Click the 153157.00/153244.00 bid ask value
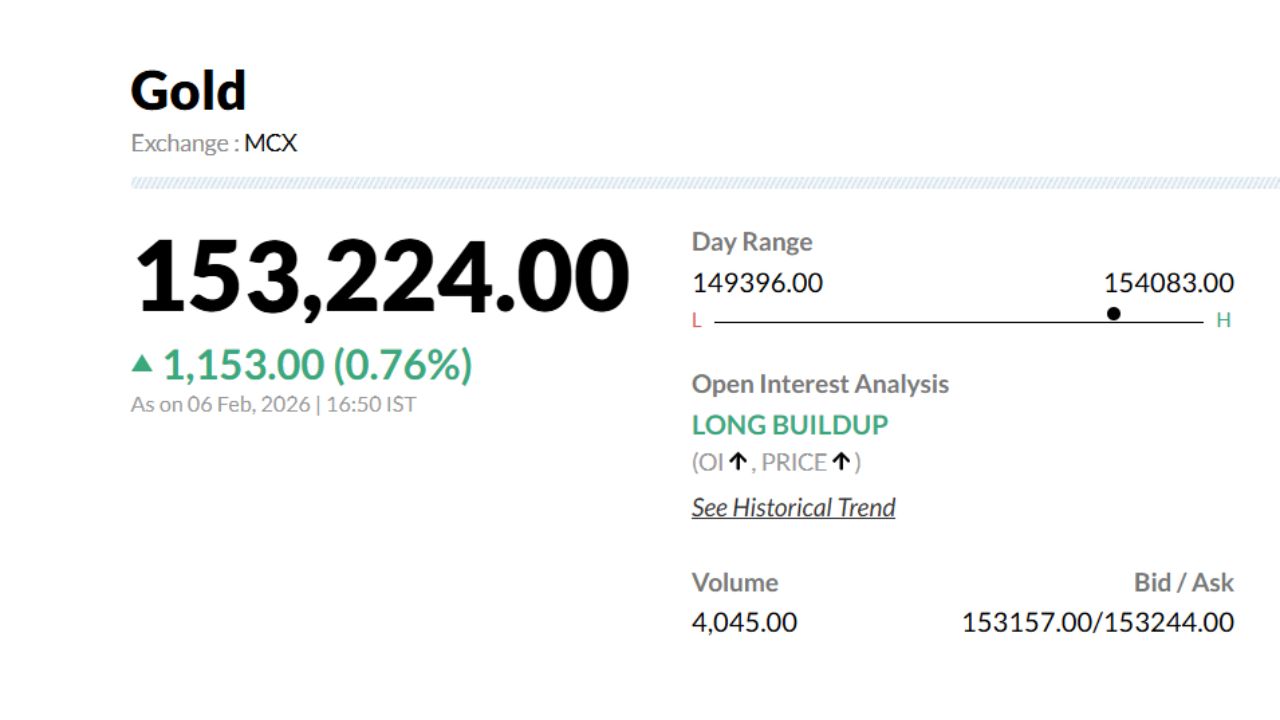The height and width of the screenshot is (720, 1280). (1097, 623)
